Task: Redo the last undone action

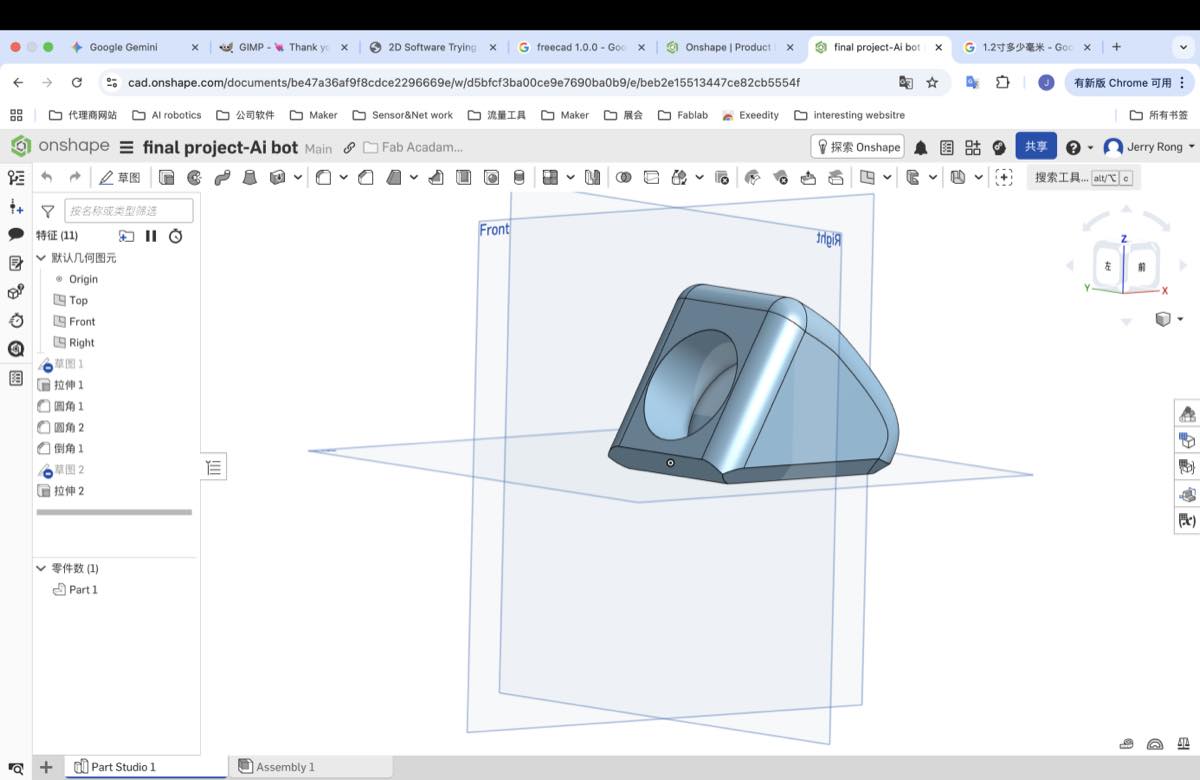Action: (74, 178)
